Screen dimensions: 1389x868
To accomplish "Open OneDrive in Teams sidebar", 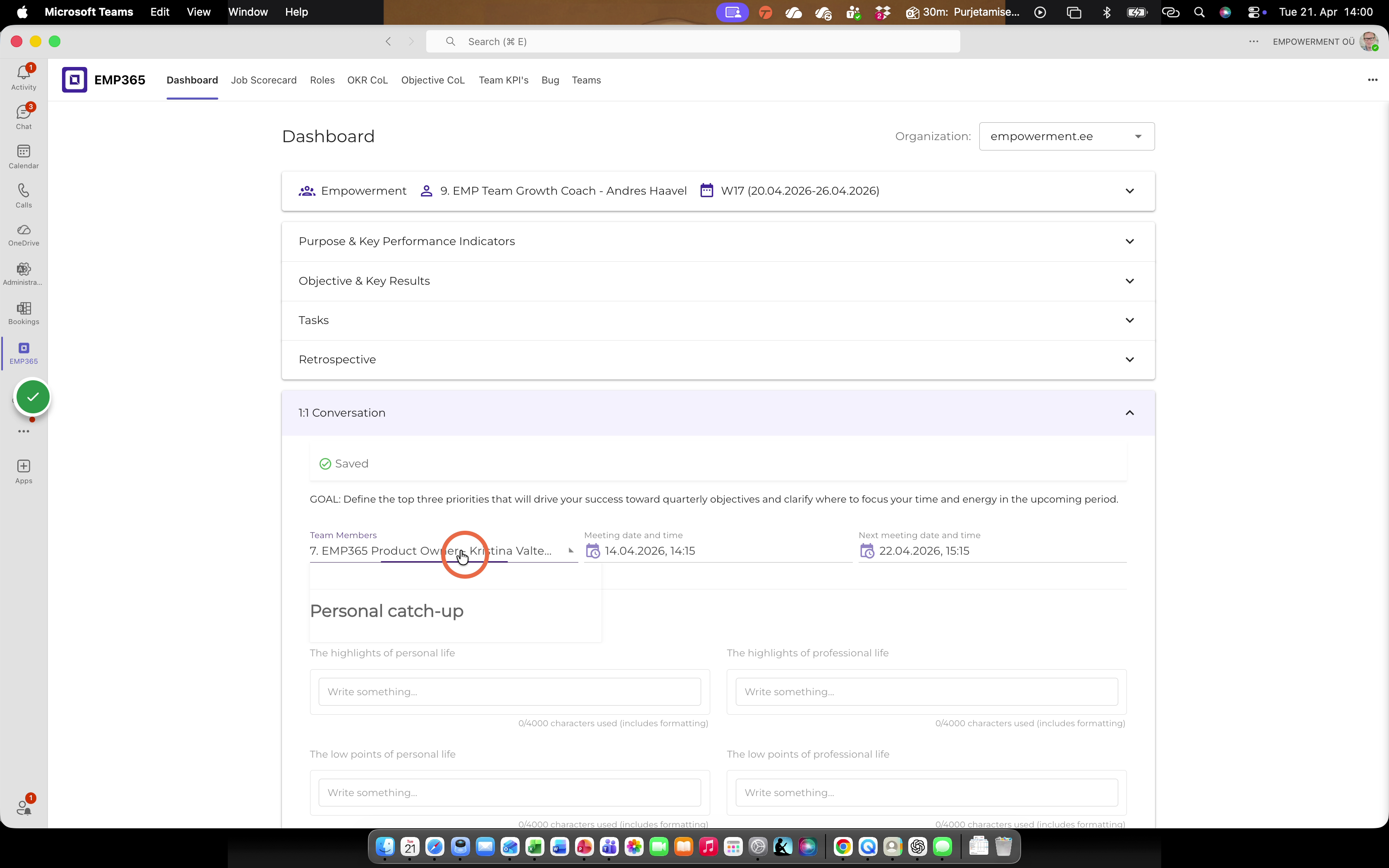I will [24, 235].
